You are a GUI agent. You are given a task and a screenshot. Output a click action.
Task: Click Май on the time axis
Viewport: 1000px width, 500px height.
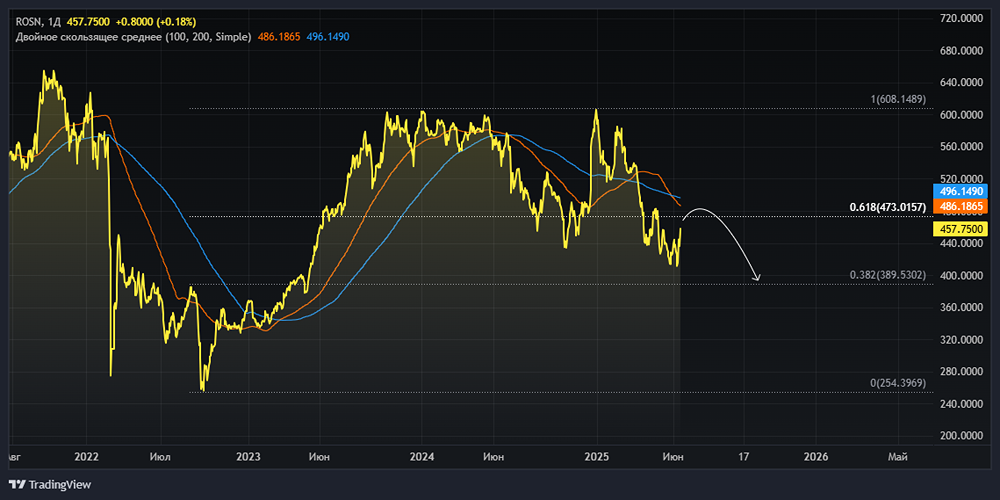pos(898,456)
